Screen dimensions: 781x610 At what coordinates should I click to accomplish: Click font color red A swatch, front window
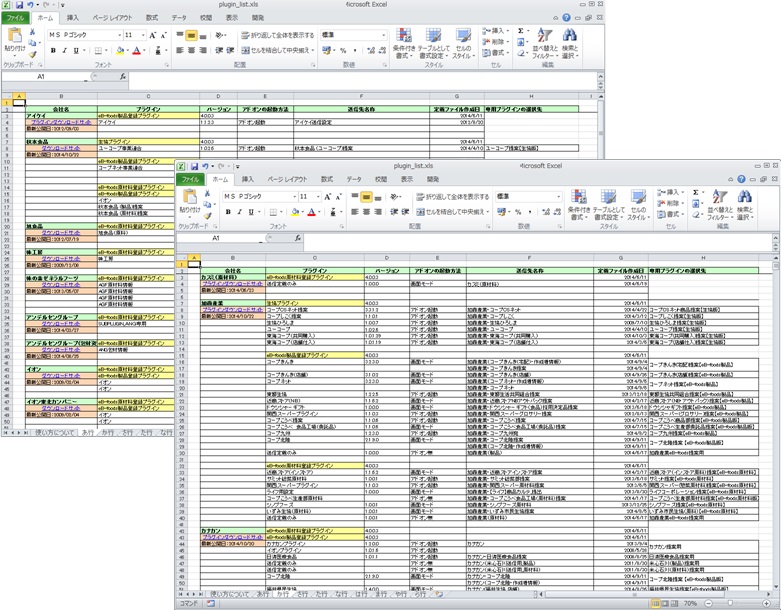312,212
